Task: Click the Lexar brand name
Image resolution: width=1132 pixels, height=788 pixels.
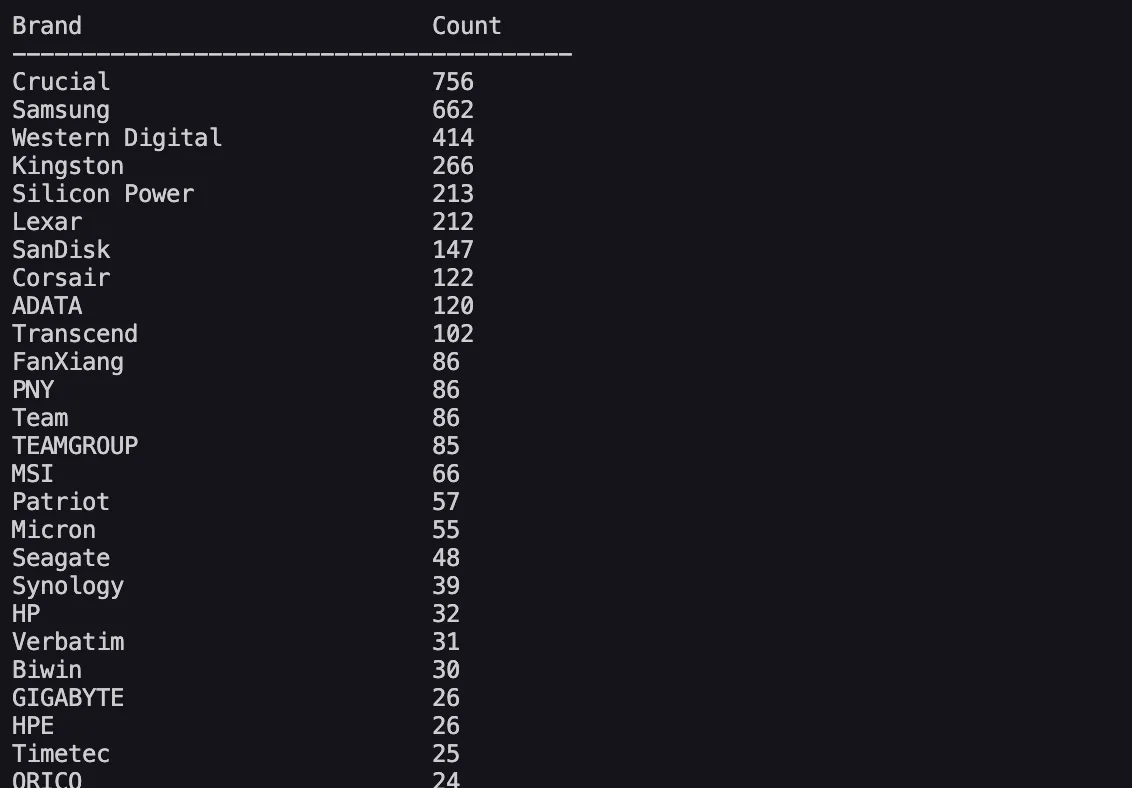Action: click(x=47, y=222)
